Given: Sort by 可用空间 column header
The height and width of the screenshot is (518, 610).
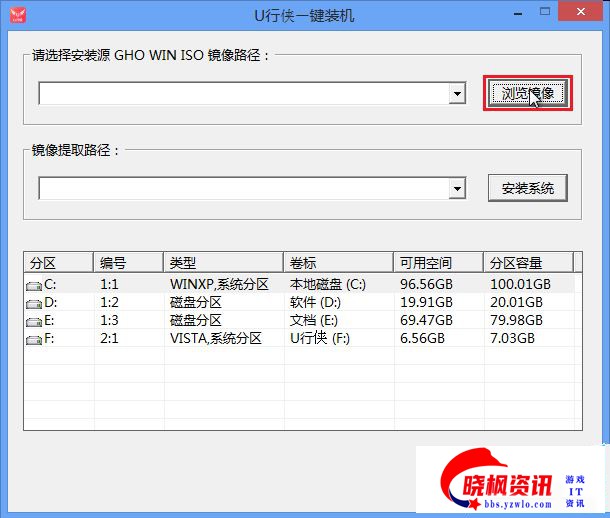Looking at the screenshot, I should (x=437, y=263).
